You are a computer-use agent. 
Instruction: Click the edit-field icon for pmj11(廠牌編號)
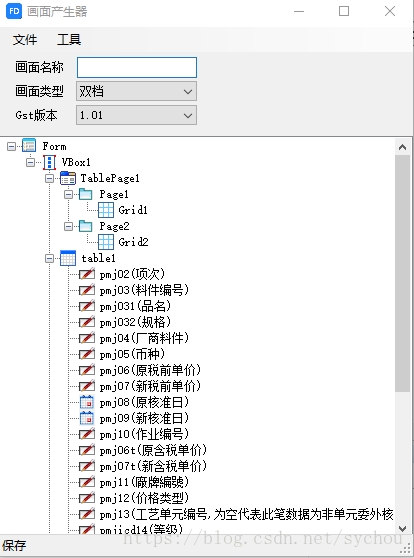click(x=87, y=483)
